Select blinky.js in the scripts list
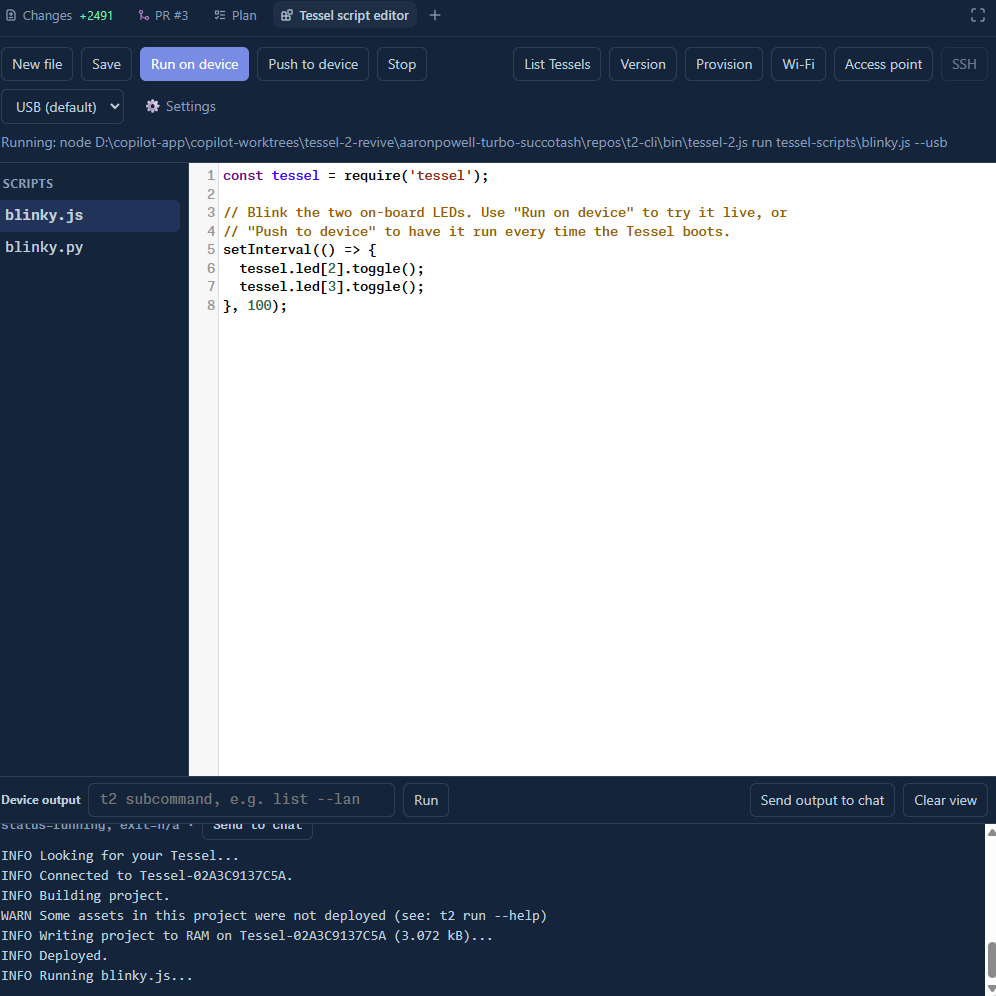 tap(90, 215)
